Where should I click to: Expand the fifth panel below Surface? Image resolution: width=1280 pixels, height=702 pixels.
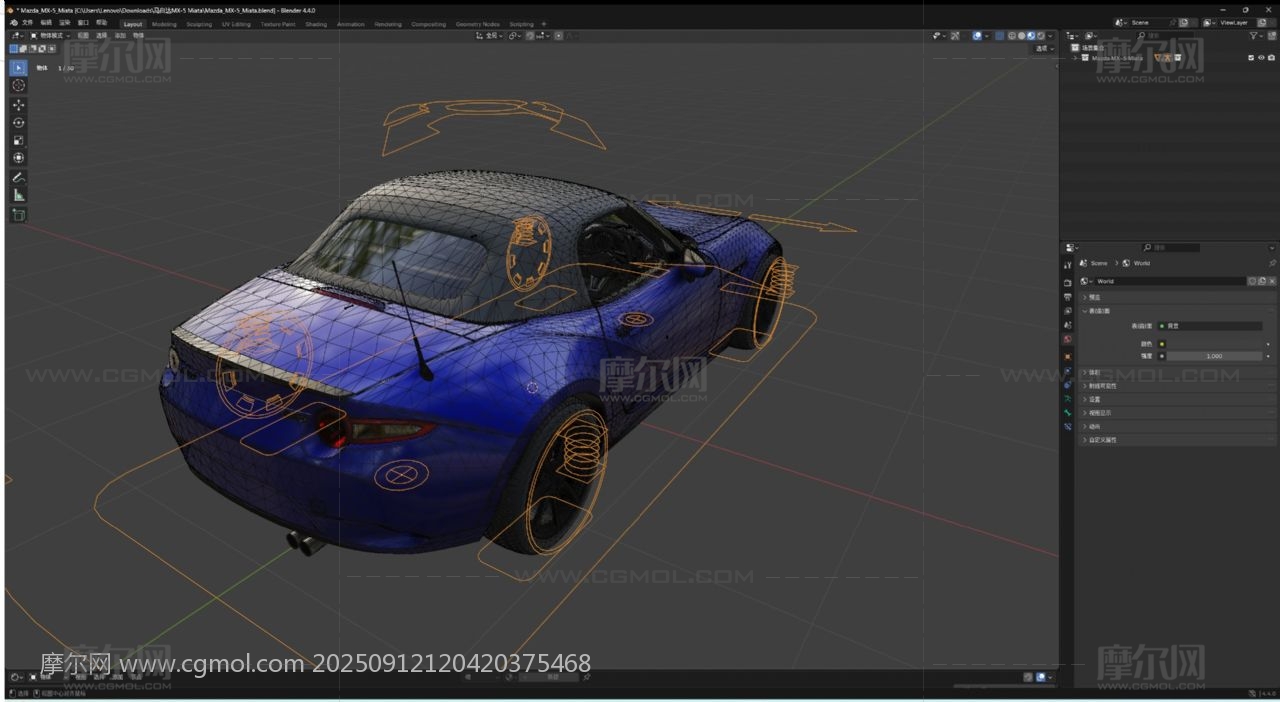tap(1084, 426)
